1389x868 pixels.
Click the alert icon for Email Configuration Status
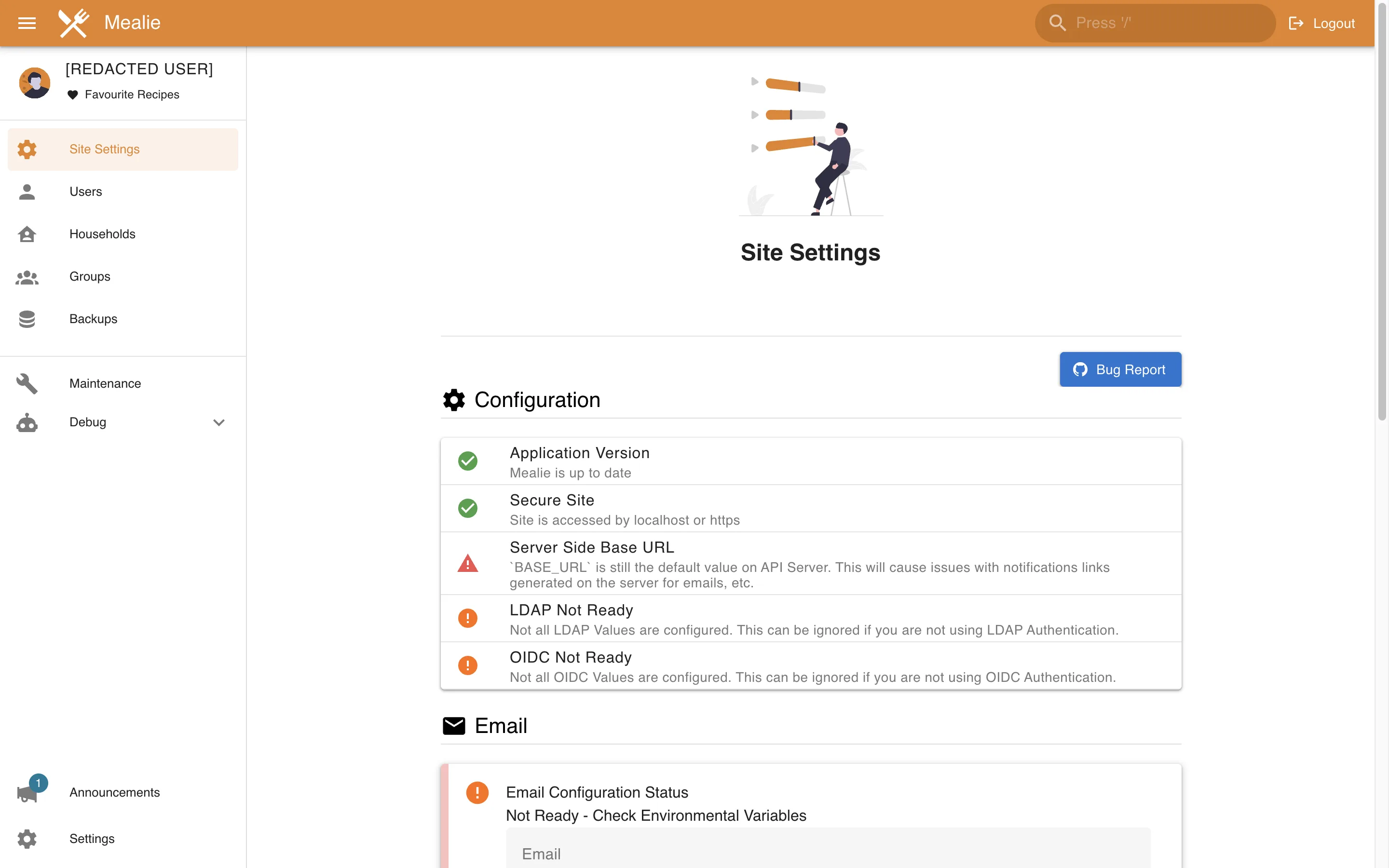(477, 793)
